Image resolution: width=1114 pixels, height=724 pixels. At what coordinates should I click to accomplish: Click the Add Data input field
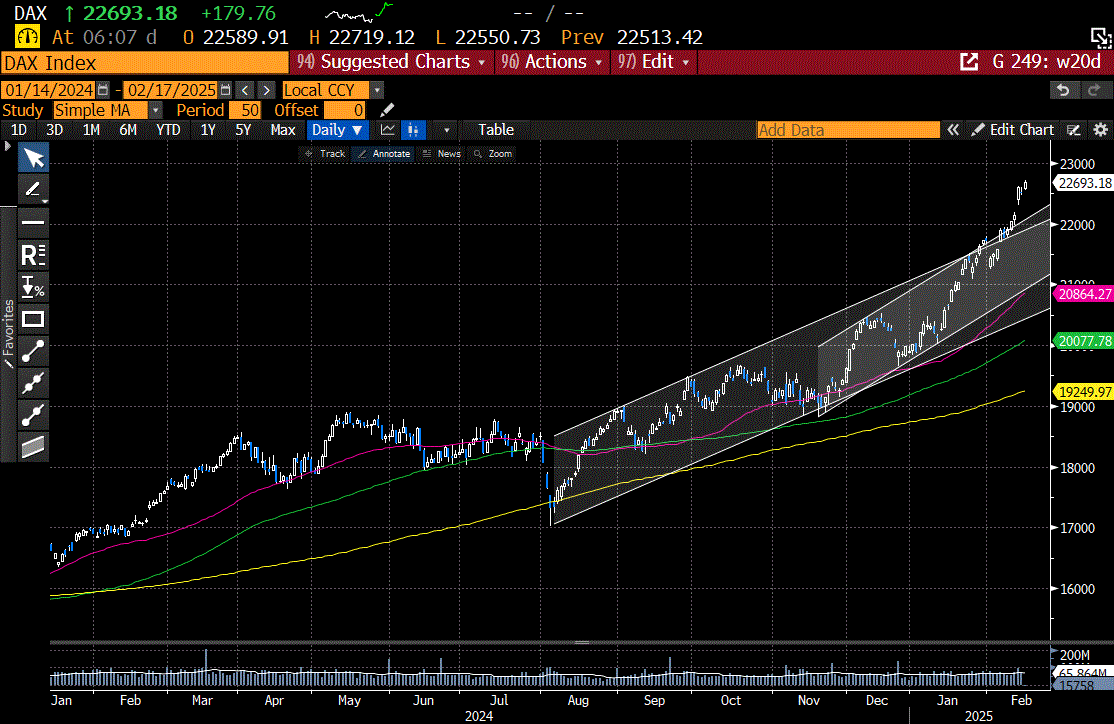pyautogui.click(x=848, y=130)
